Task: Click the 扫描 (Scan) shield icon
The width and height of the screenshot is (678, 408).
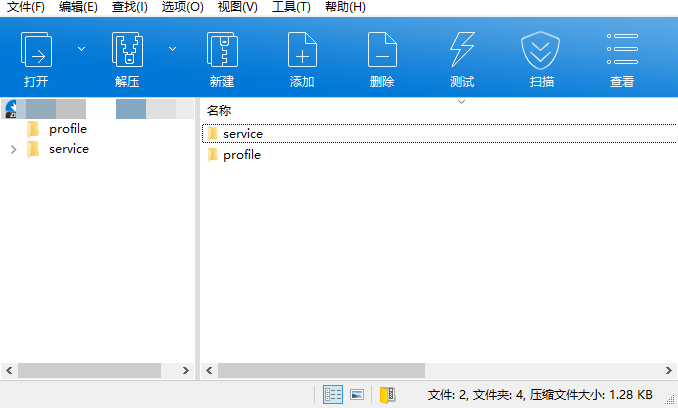Action: 540,50
